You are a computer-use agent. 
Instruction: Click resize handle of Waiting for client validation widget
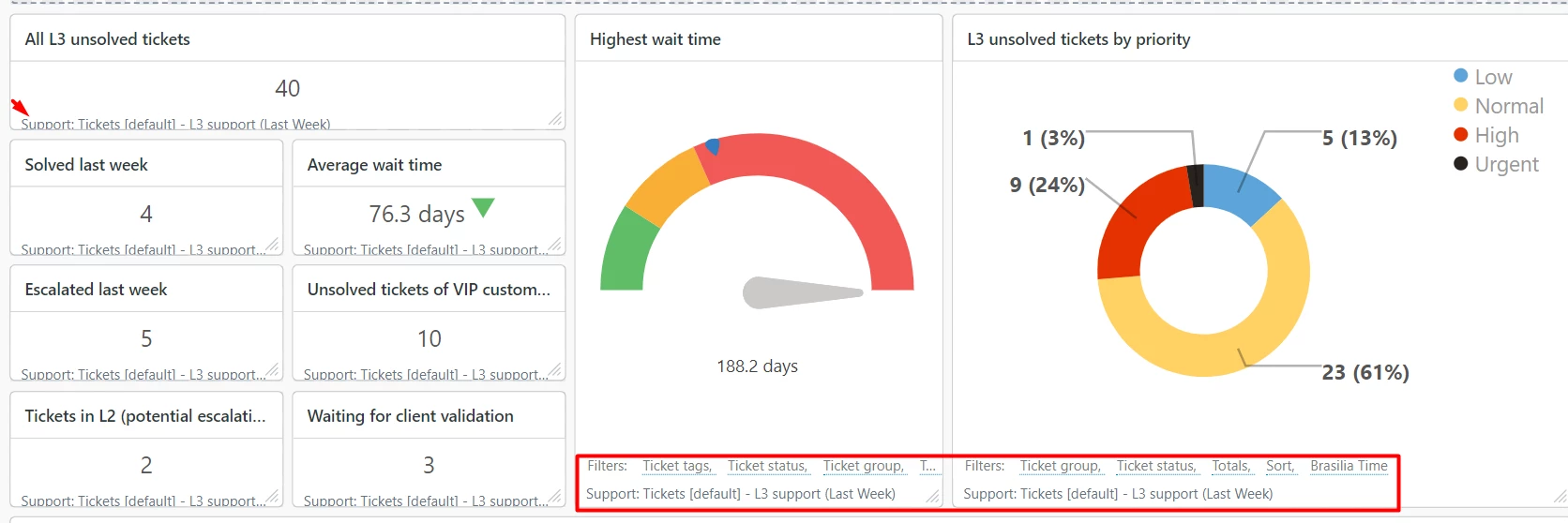click(554, 496)
